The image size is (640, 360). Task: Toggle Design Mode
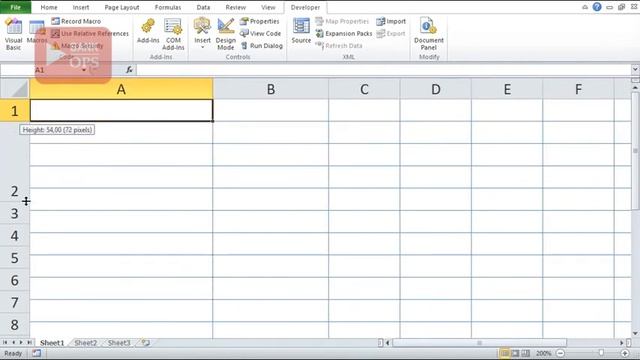[x=226, y=34]
